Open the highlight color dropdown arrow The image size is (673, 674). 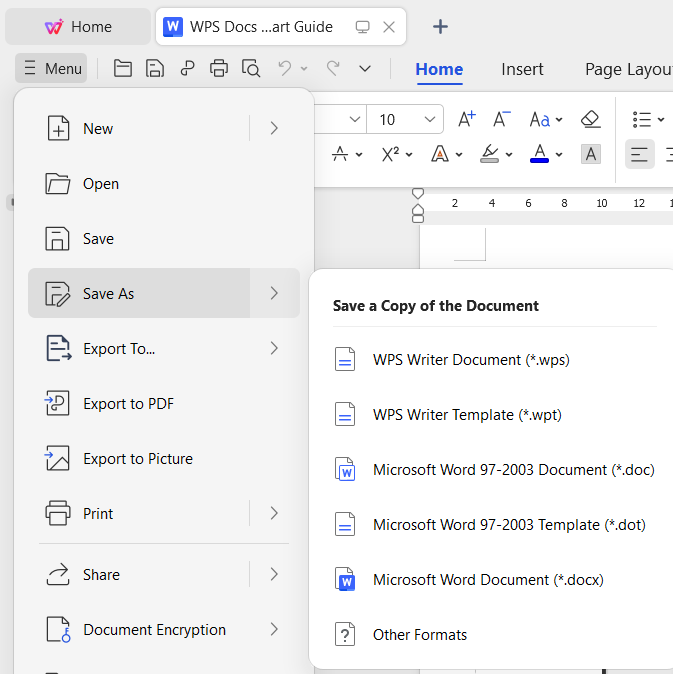[x=509, y=155]
